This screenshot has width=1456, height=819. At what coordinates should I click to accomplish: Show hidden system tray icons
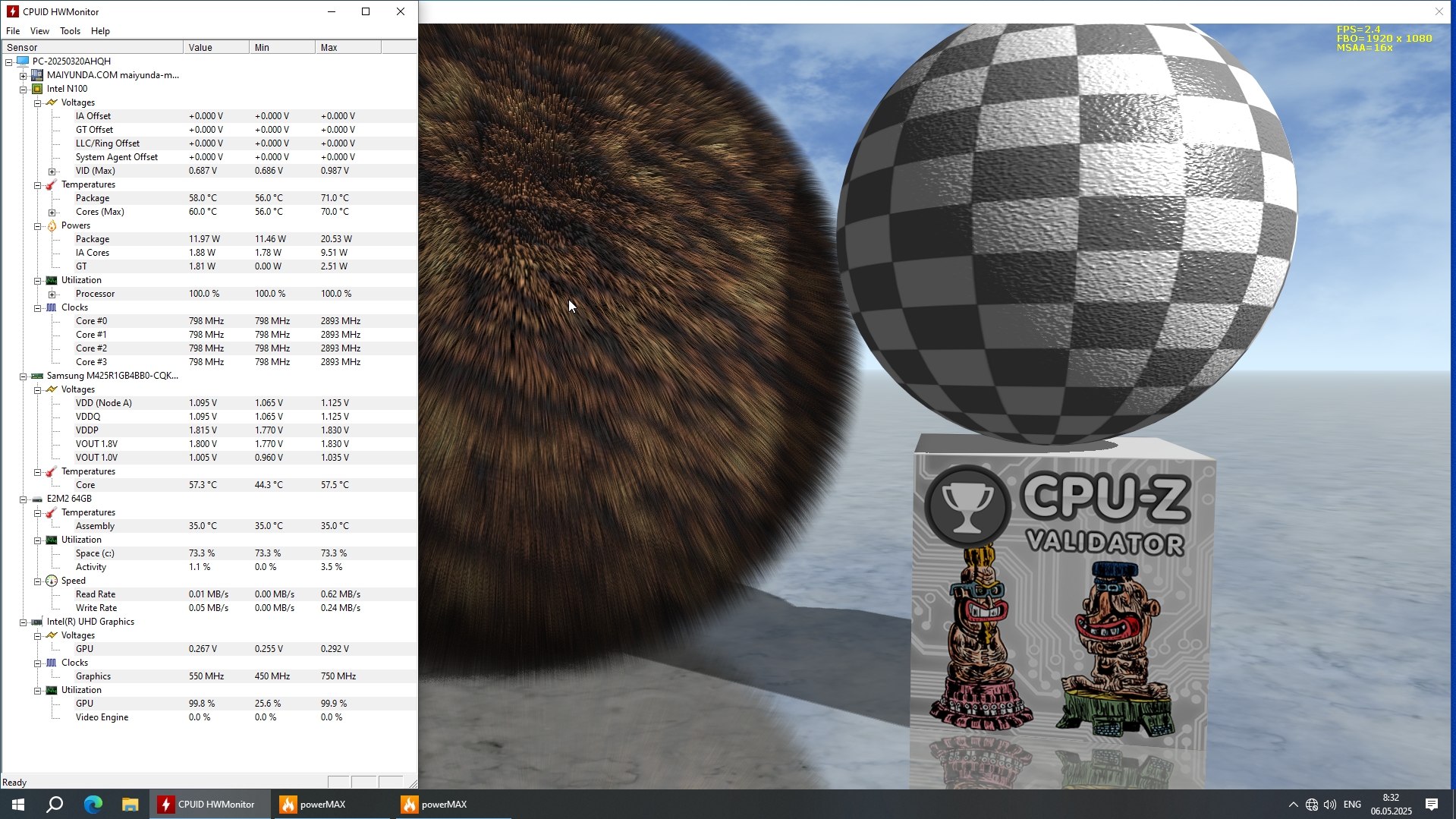pos(1293,805)
